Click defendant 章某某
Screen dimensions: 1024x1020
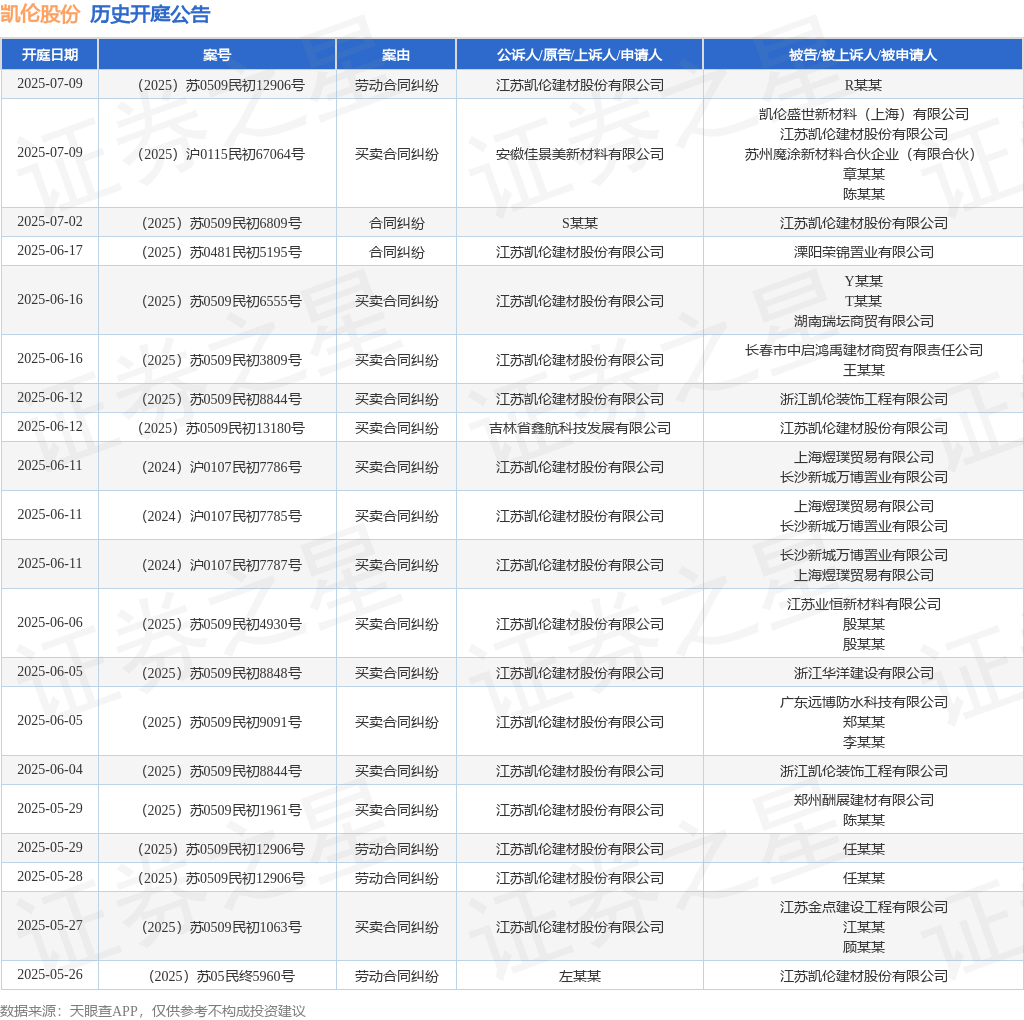point(863,174)
